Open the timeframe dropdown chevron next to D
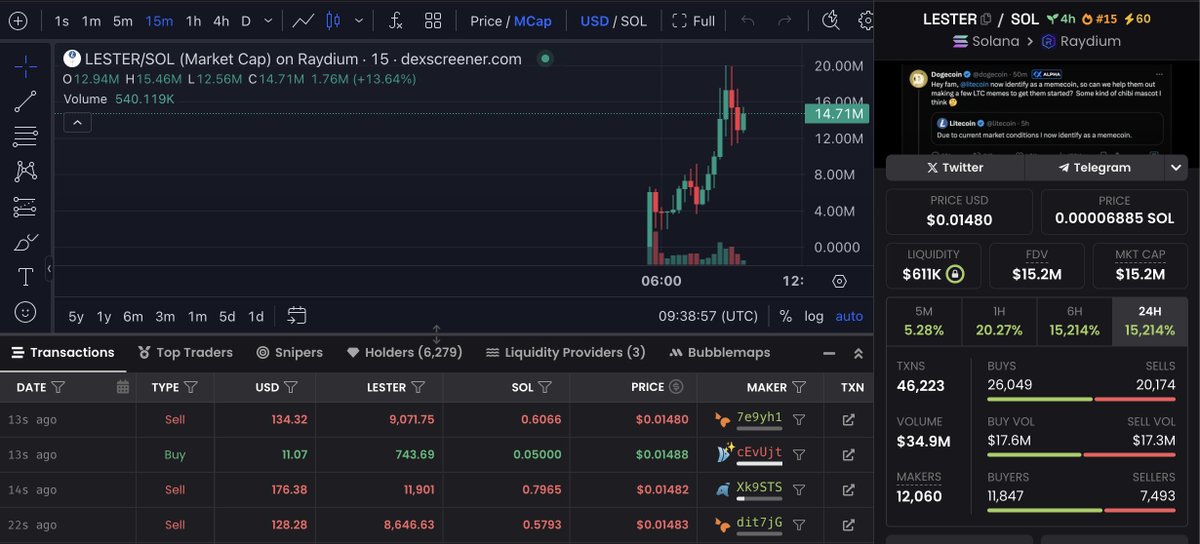Viewport: 1200px width, 544px height. click(270, 20)
